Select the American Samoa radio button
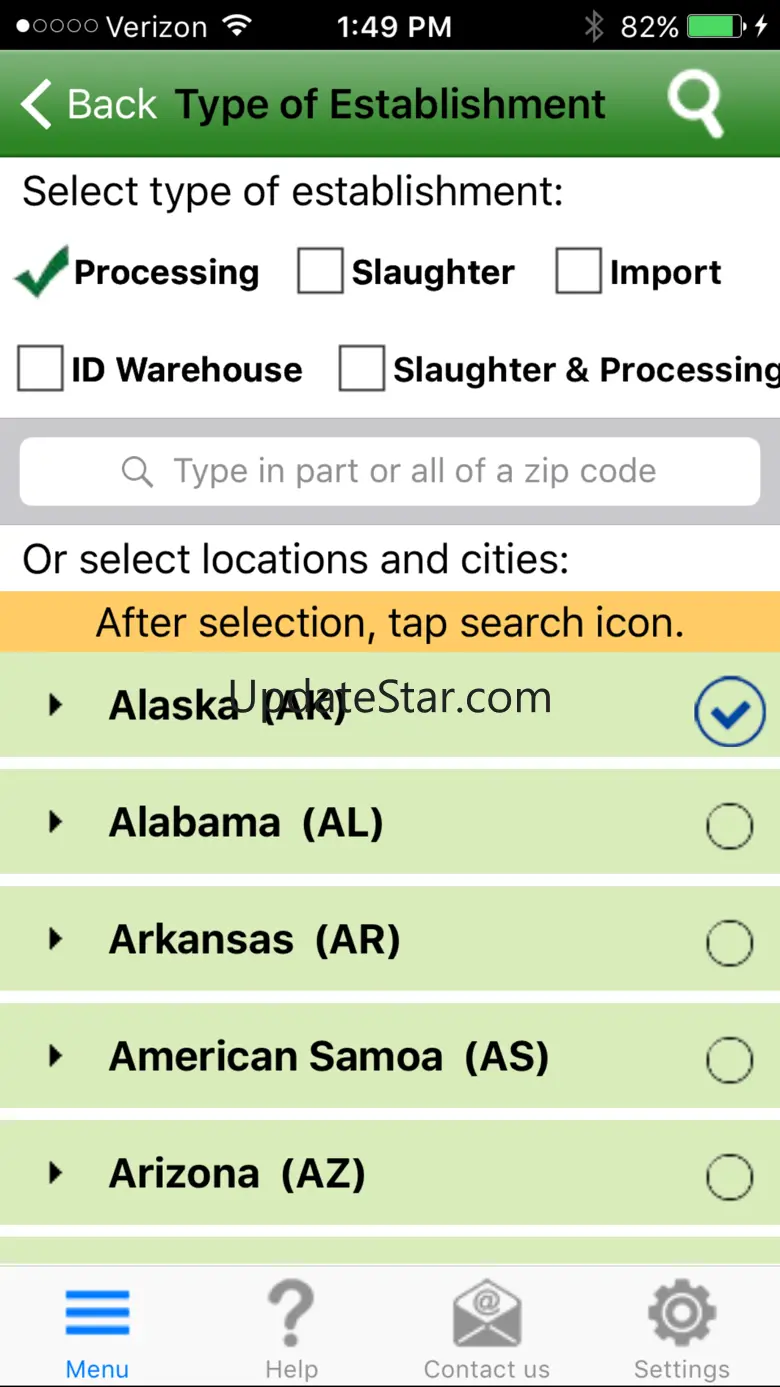 coord(729,1059)
